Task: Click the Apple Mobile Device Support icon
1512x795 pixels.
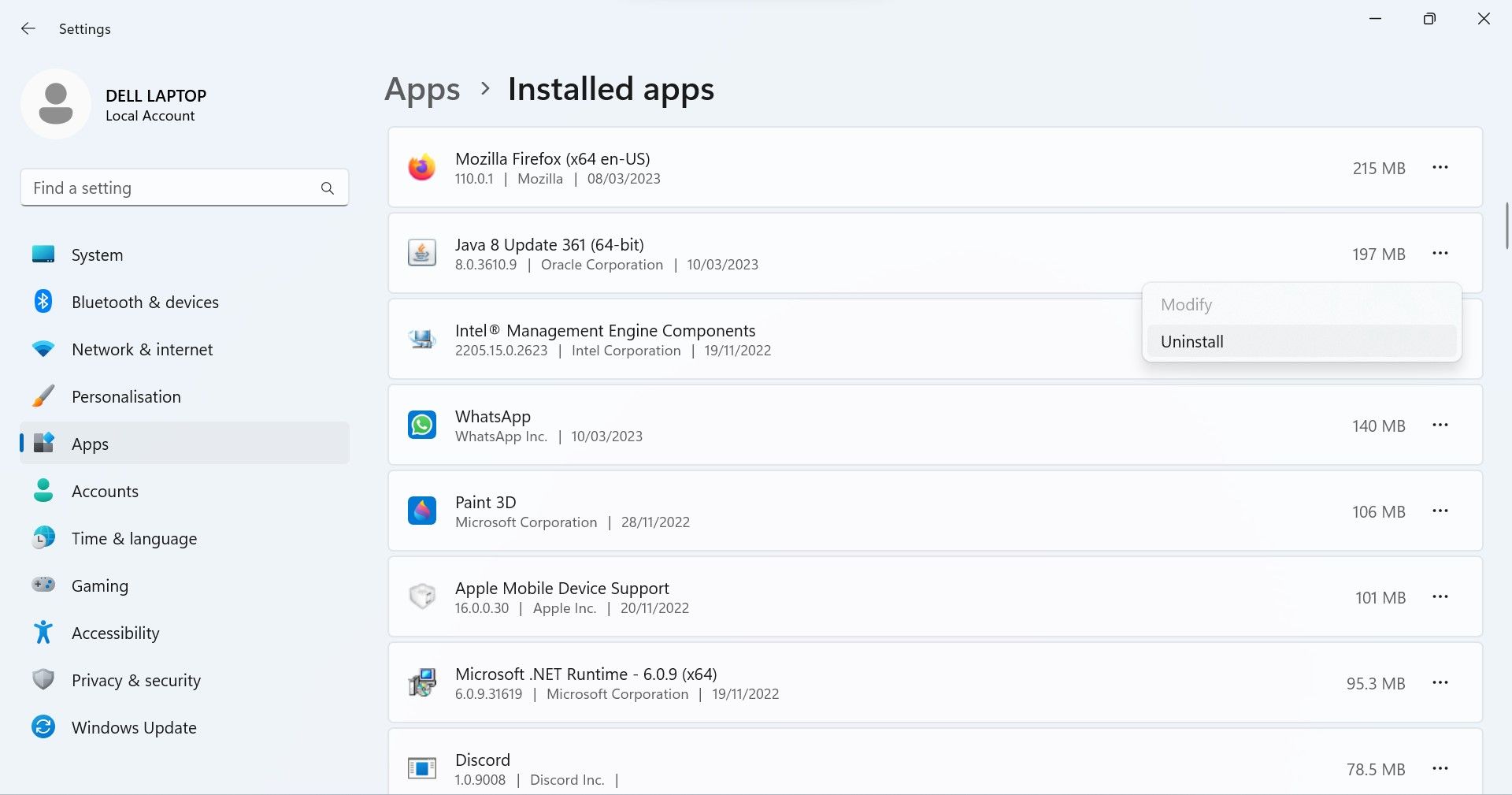Action: coord(422,597)
